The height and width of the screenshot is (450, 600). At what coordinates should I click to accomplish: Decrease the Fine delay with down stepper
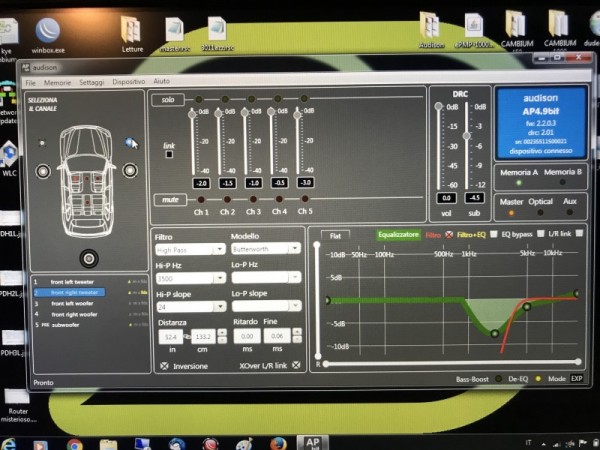(x=297, y=339)
